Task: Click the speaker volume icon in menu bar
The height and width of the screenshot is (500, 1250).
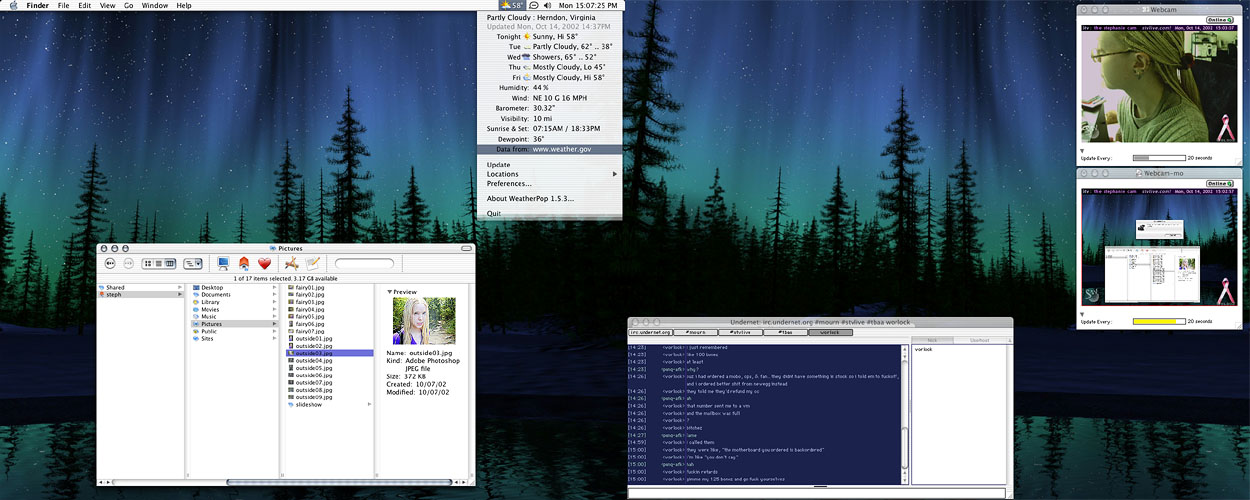Action: [x=549, y=6]
